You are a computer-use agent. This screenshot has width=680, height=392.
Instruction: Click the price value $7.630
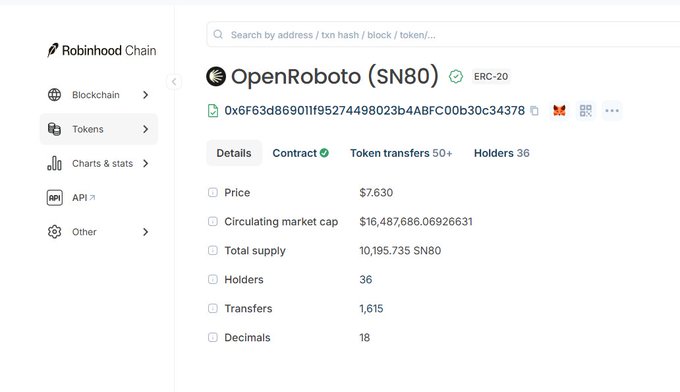(376, 192)
